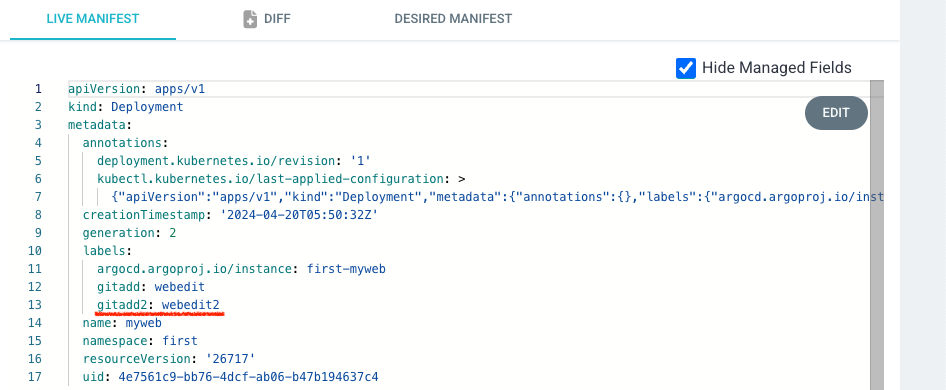Click the last-applied-configuration key line
946x390 pixels.
(x=281, y=179)
